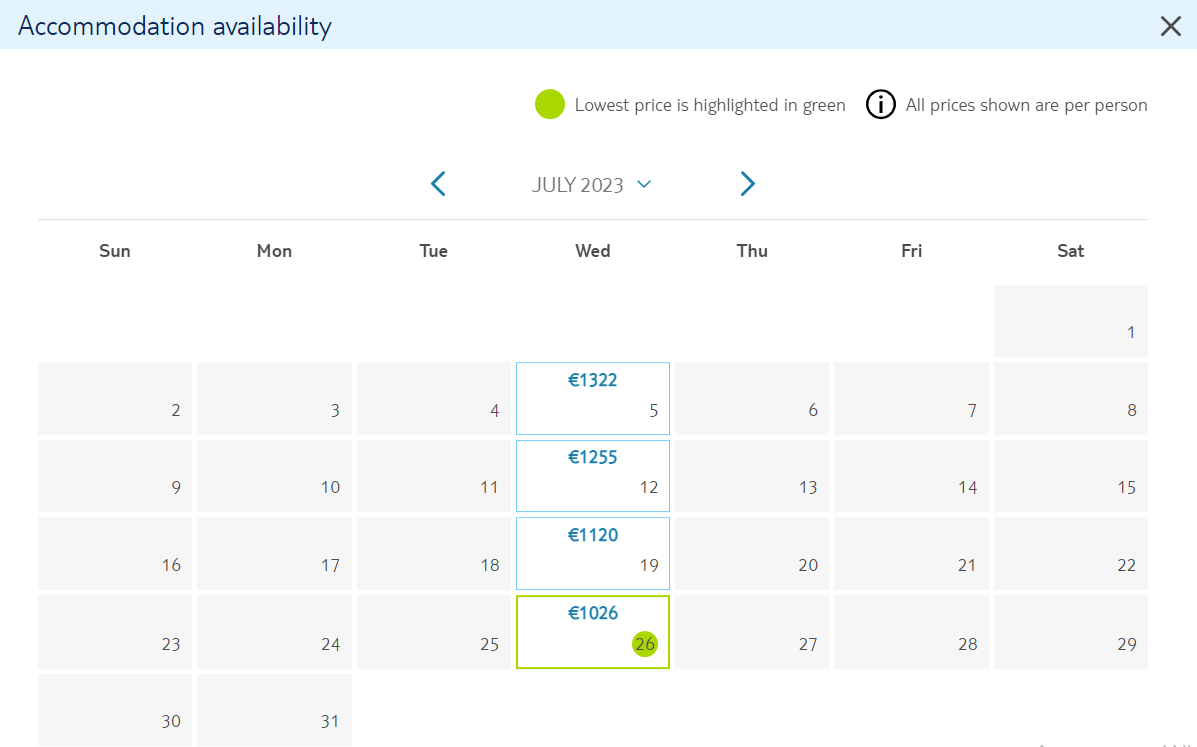Click the unavailable July 20 cell

(752, 554)
